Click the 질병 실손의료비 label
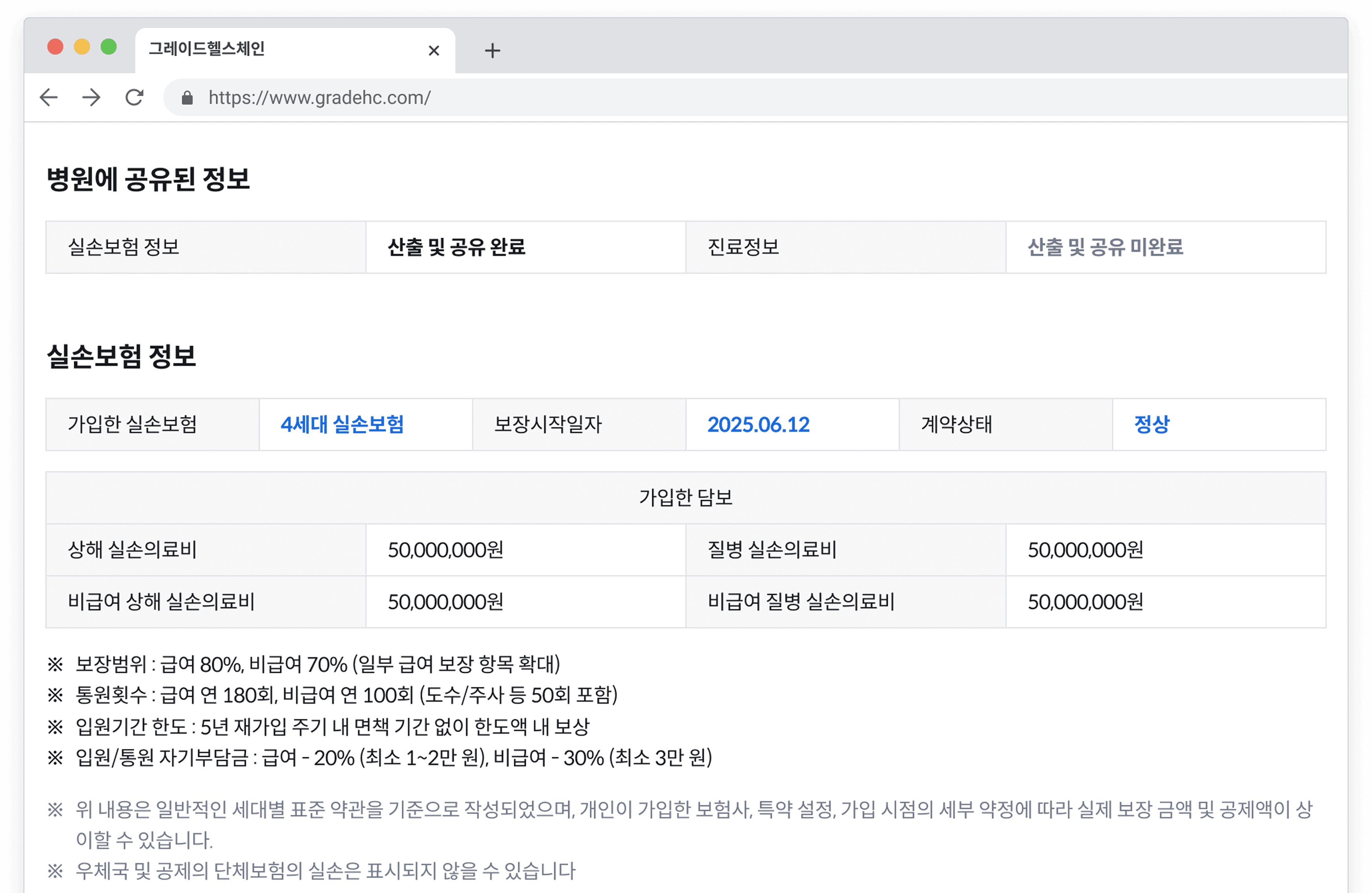 coord(772,549)
